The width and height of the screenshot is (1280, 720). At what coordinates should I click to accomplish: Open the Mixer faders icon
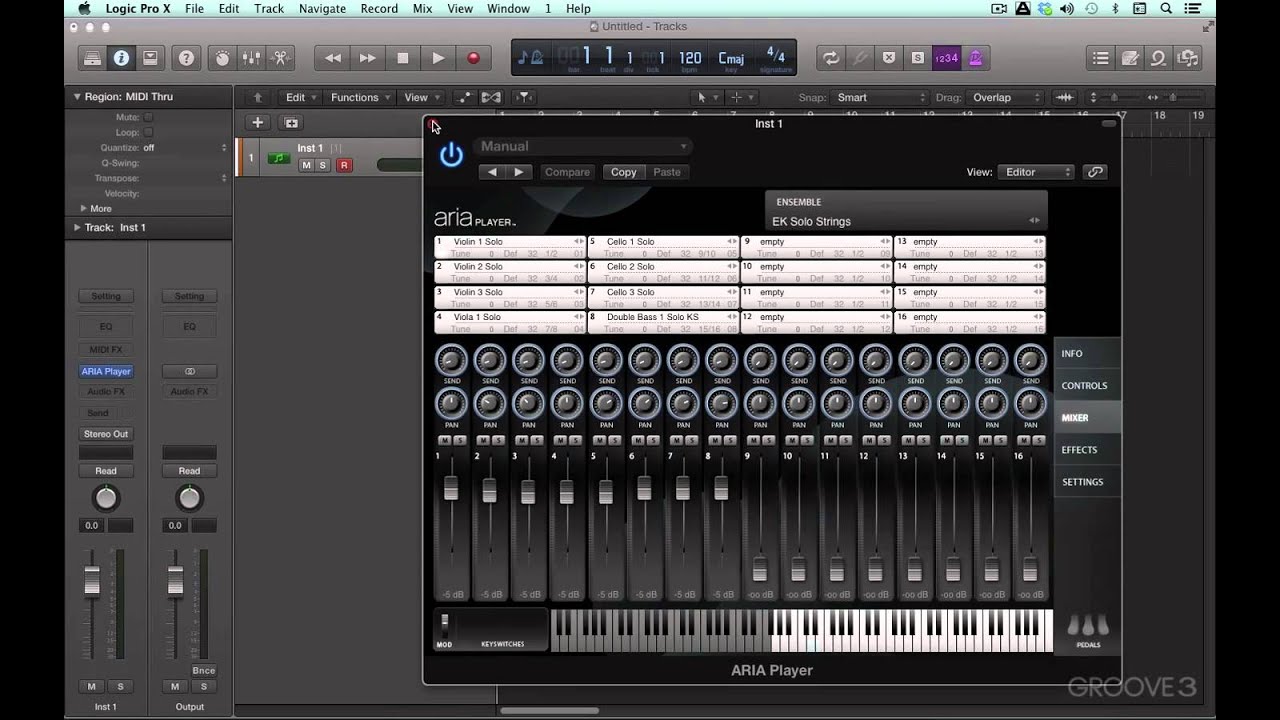pos(253,58)
